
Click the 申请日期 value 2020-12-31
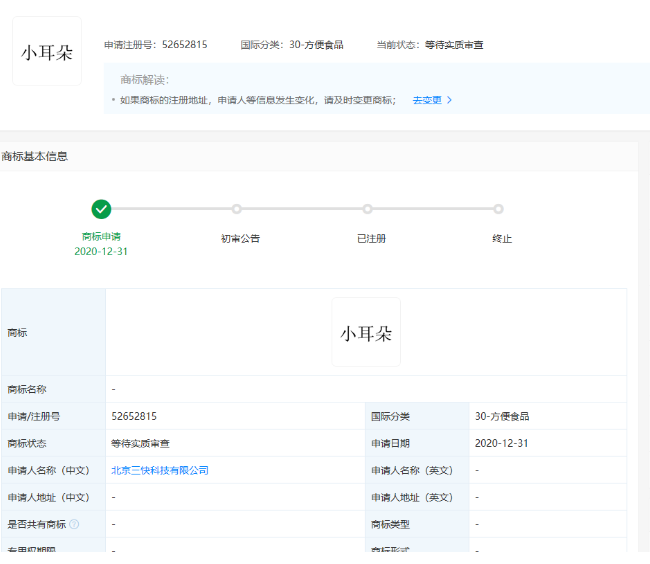pyautogui.click(x=502, y=443)
